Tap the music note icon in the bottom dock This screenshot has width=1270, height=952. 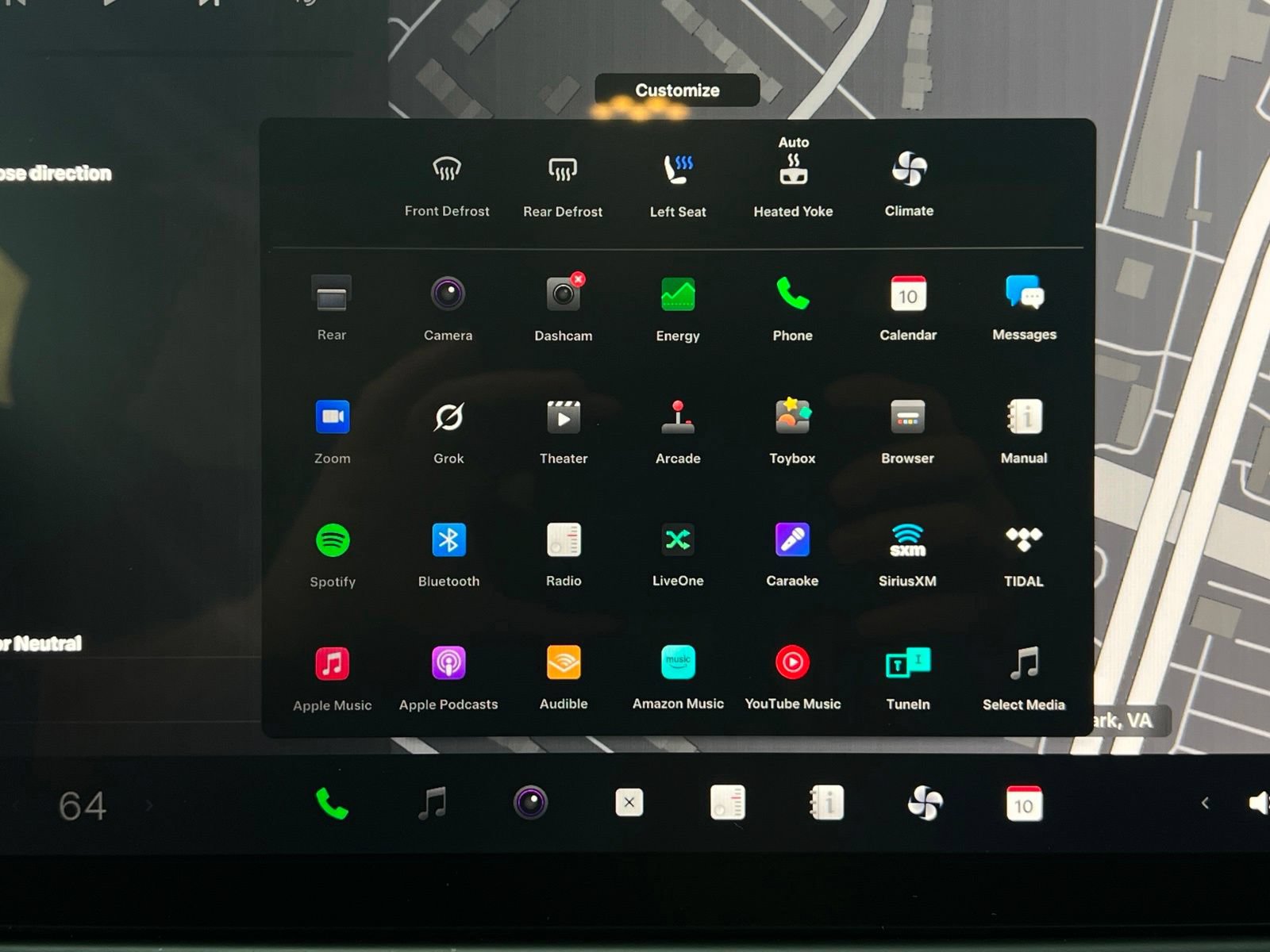433,804
